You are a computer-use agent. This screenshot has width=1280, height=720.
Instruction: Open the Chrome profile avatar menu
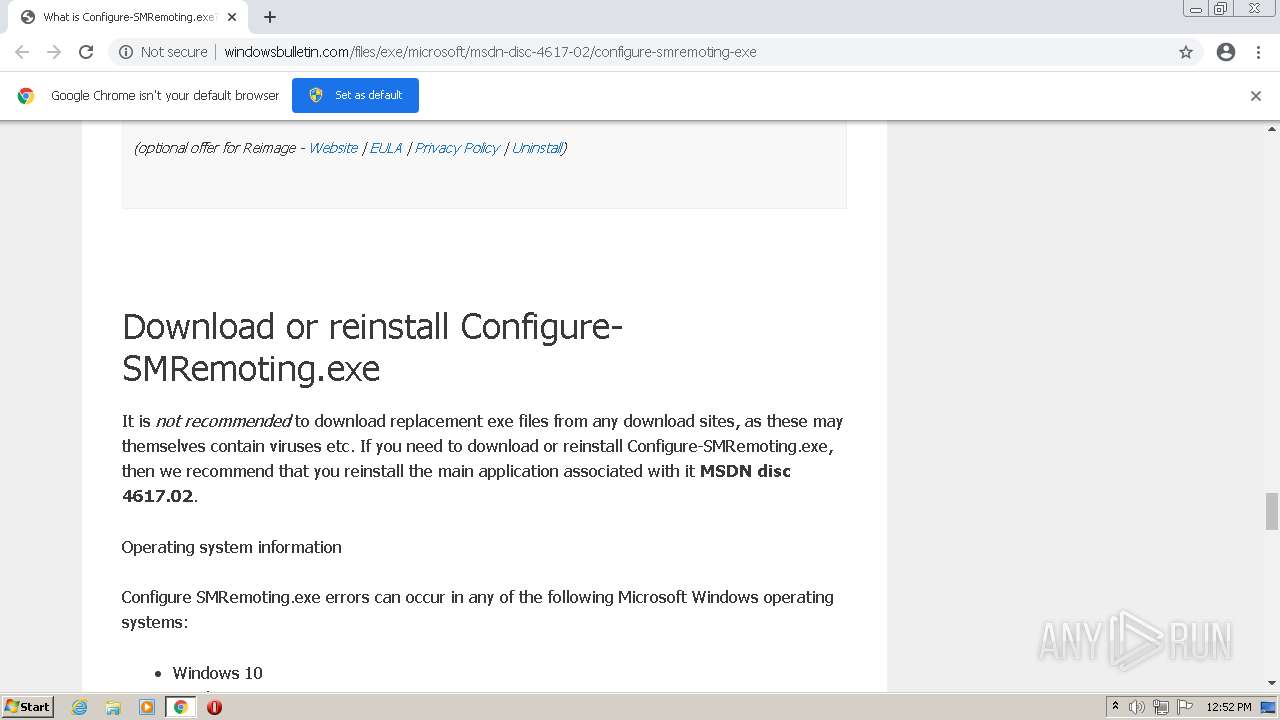(1226, 52)
